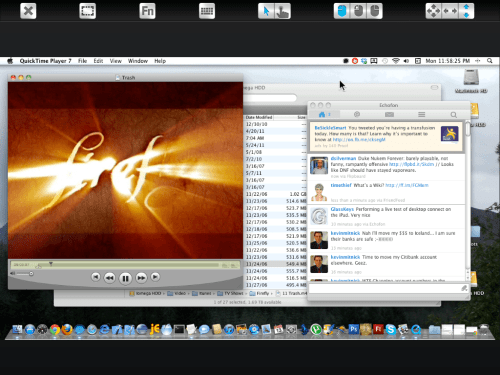Select the Finder row with size 1.02 GB
Screen dimensions: 500x375
coord(276,194)
